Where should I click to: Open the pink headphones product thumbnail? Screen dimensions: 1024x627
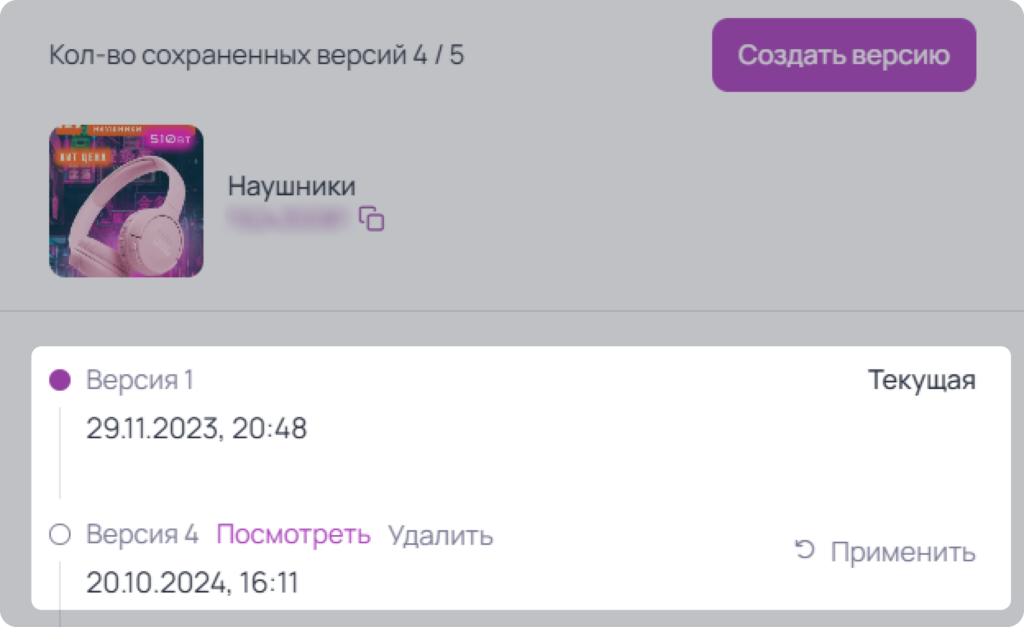126,201
